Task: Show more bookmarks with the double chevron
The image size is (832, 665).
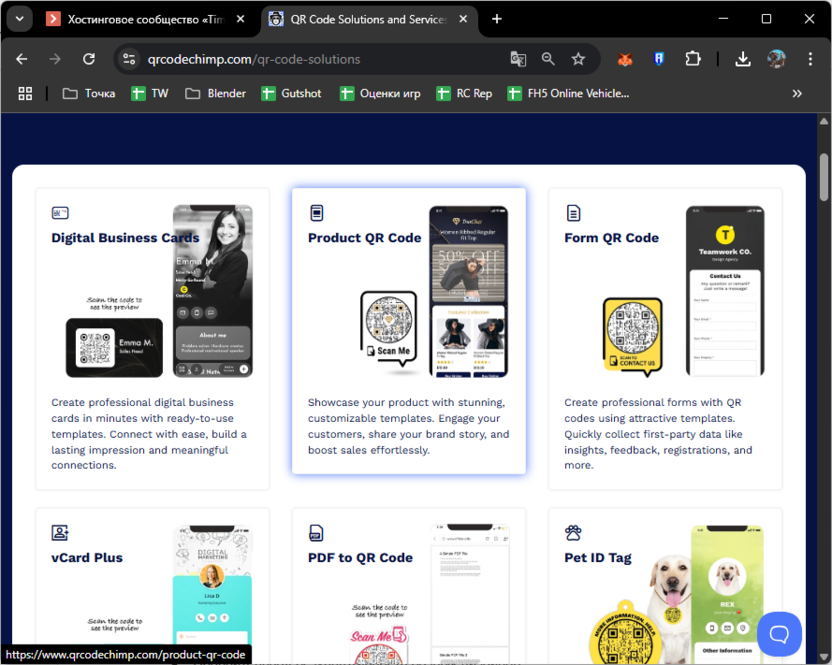Action: (x=796, y=93)
